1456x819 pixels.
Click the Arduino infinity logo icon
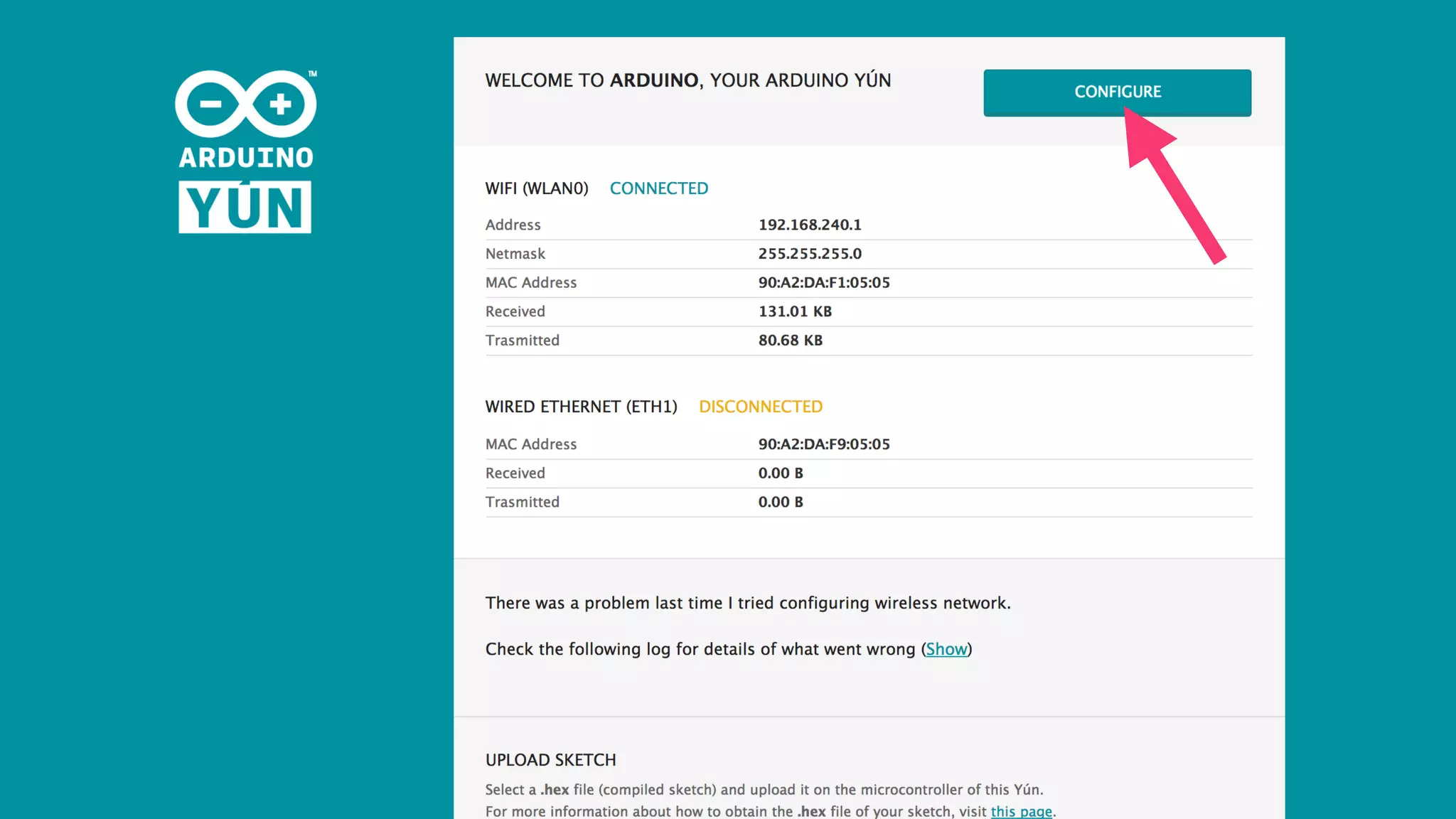tap(245, 104)
